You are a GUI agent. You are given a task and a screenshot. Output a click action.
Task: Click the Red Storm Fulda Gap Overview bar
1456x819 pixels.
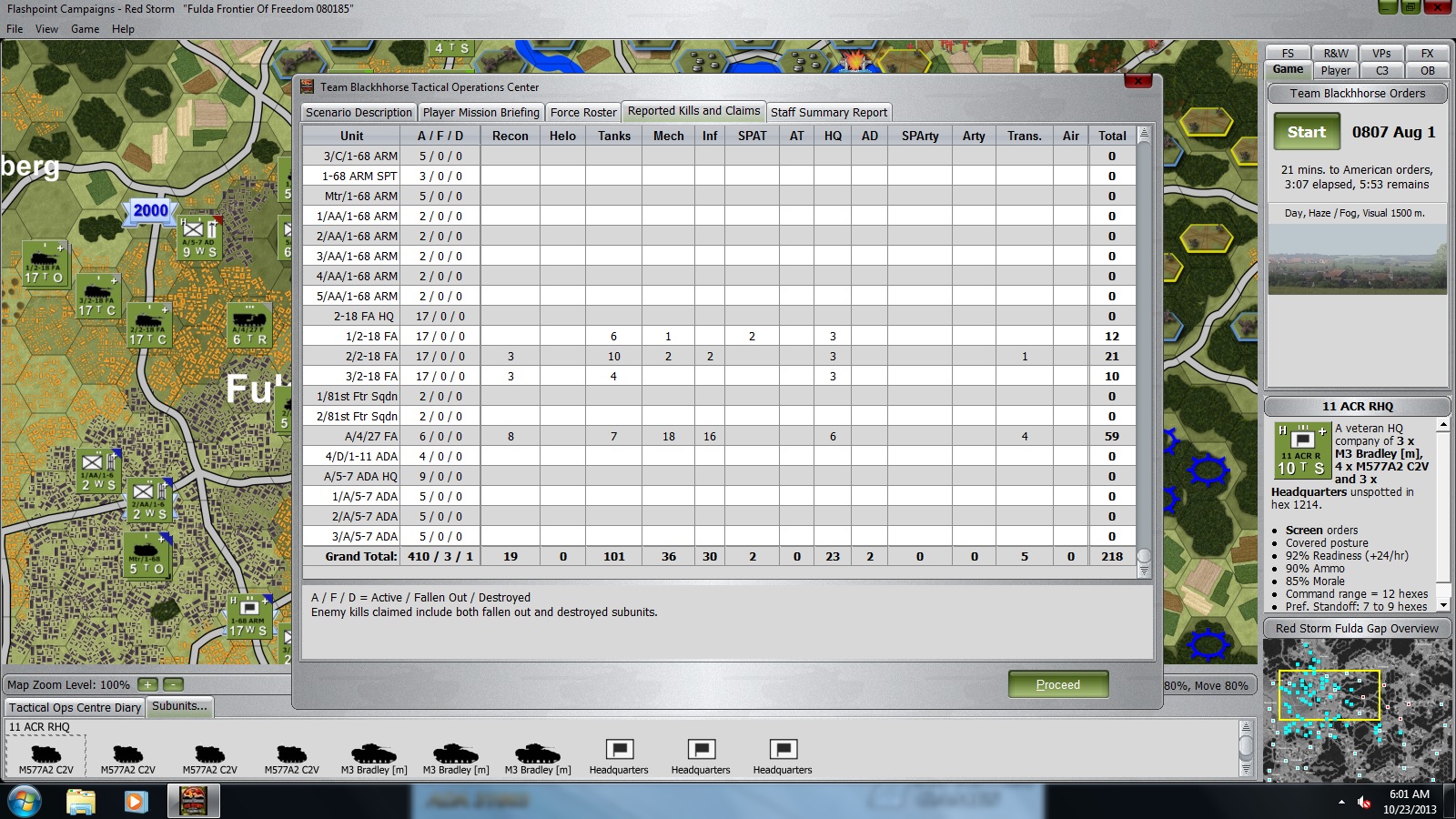pos(1357,628)
